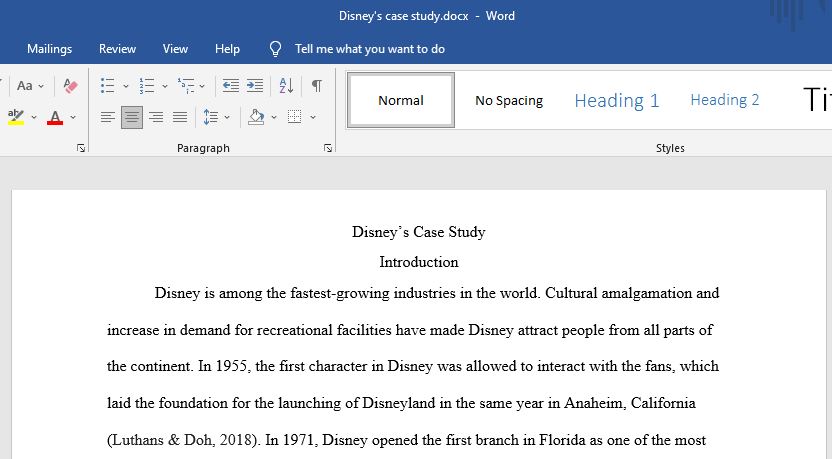
Task: Click the words "Anaheim, California" in the text
Action: pos(629,403)
